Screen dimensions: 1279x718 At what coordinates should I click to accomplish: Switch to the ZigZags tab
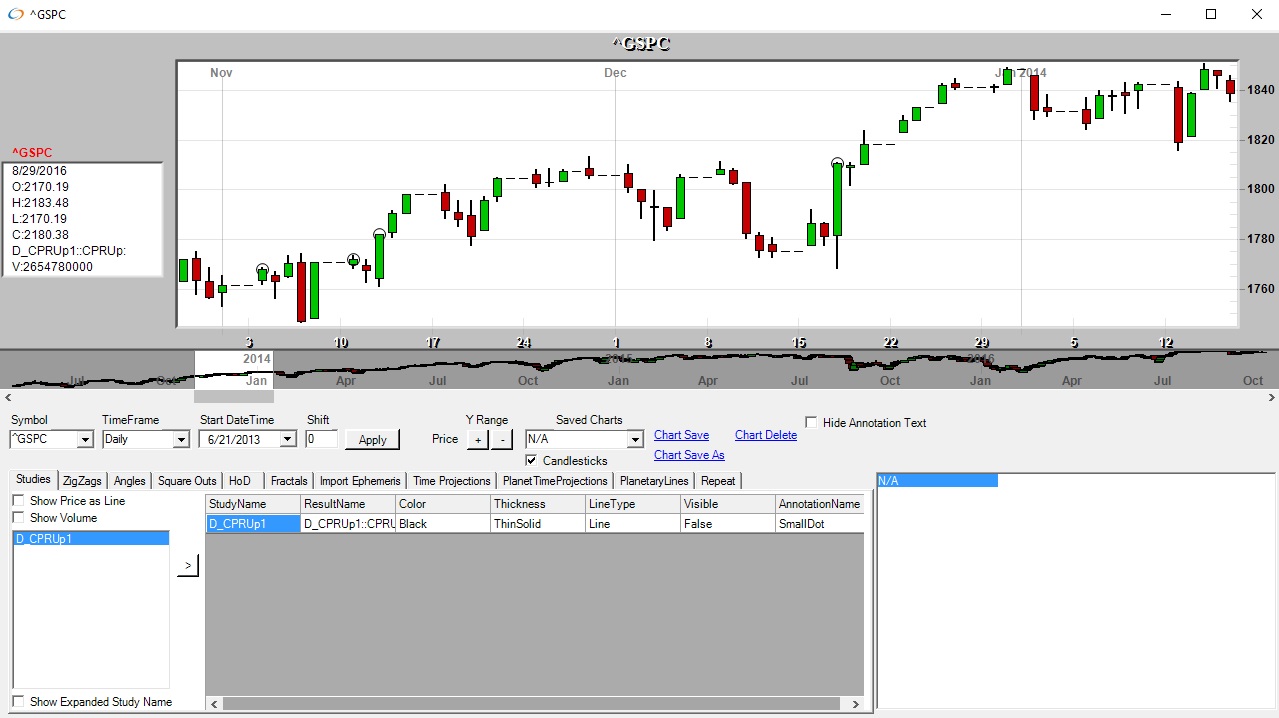click(82, 481)
